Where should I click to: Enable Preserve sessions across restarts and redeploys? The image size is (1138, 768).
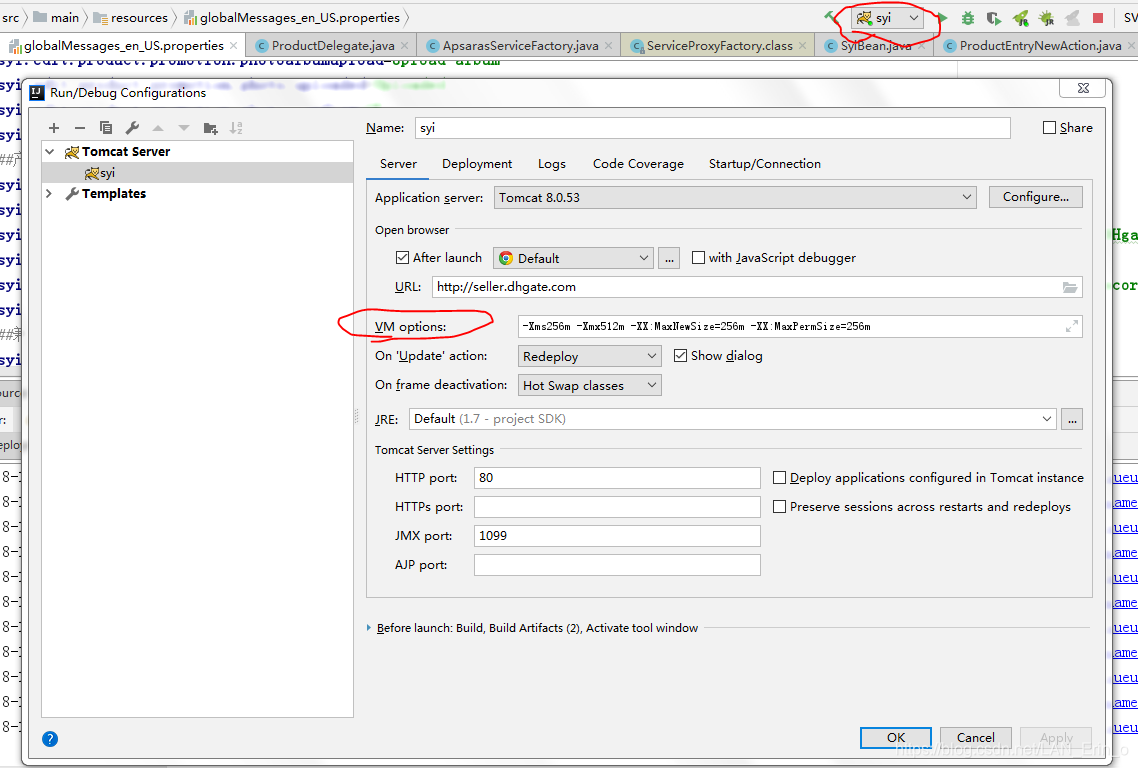coord(779,507)
